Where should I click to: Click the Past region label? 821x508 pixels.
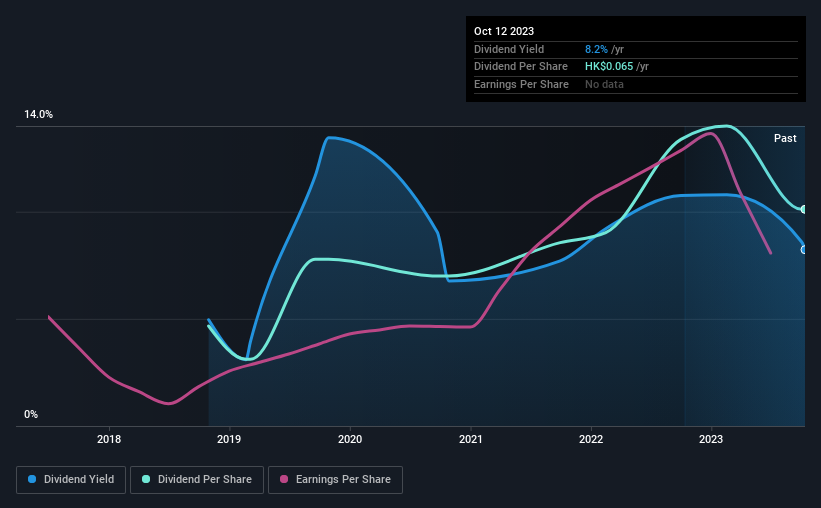[x=785, y=138]
